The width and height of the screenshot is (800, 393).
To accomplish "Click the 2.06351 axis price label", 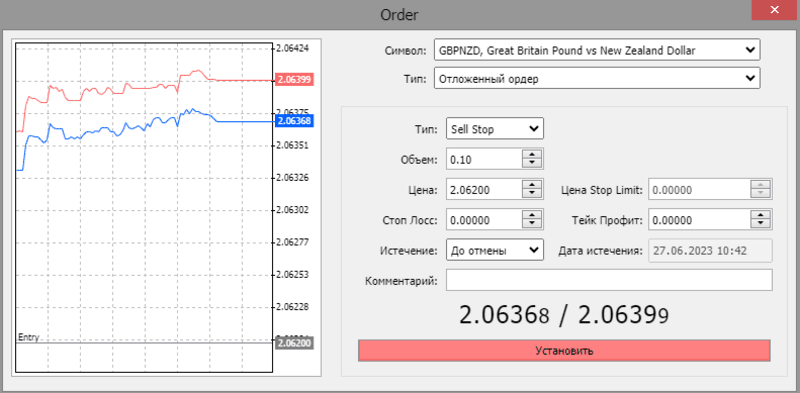I will click(x=293, y=145).
